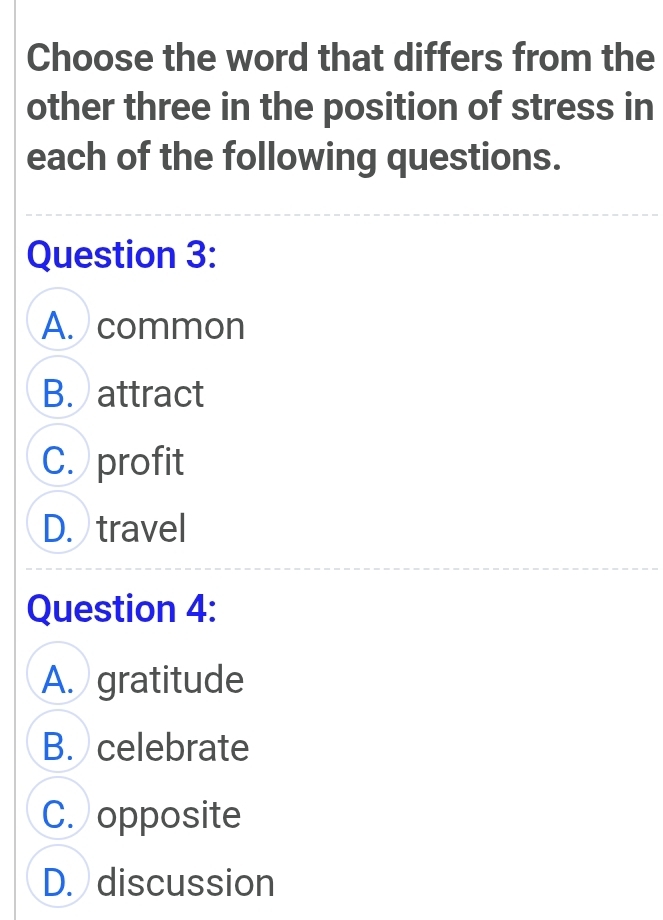Click the answer word 'opposite'
The width and height of the screenshot is (663, 920).
click(171, 816)
